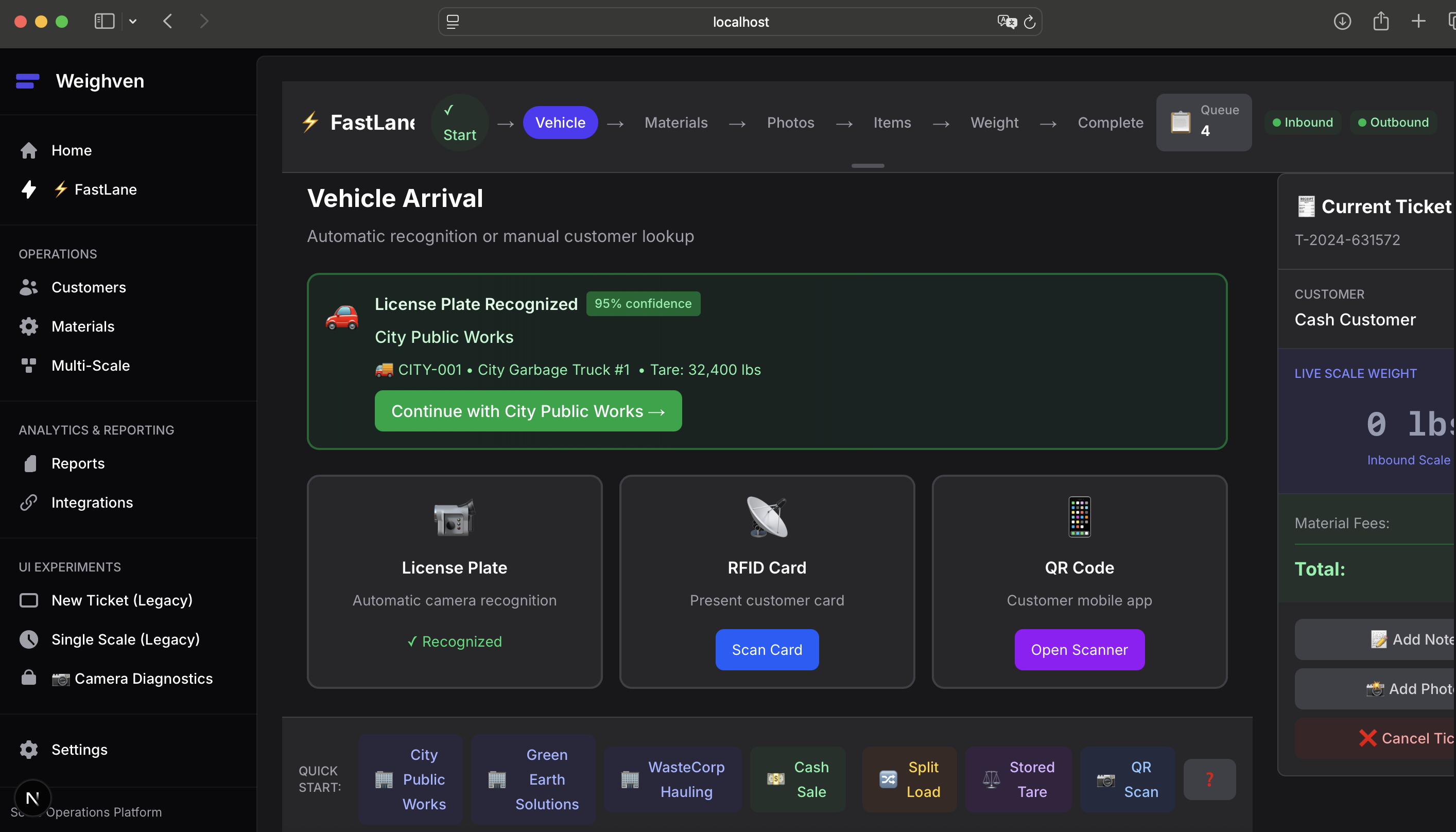This screenshot has height=832, width=1456.
Task: Open the Integrations panel
Action: click(x=93, y=502)
